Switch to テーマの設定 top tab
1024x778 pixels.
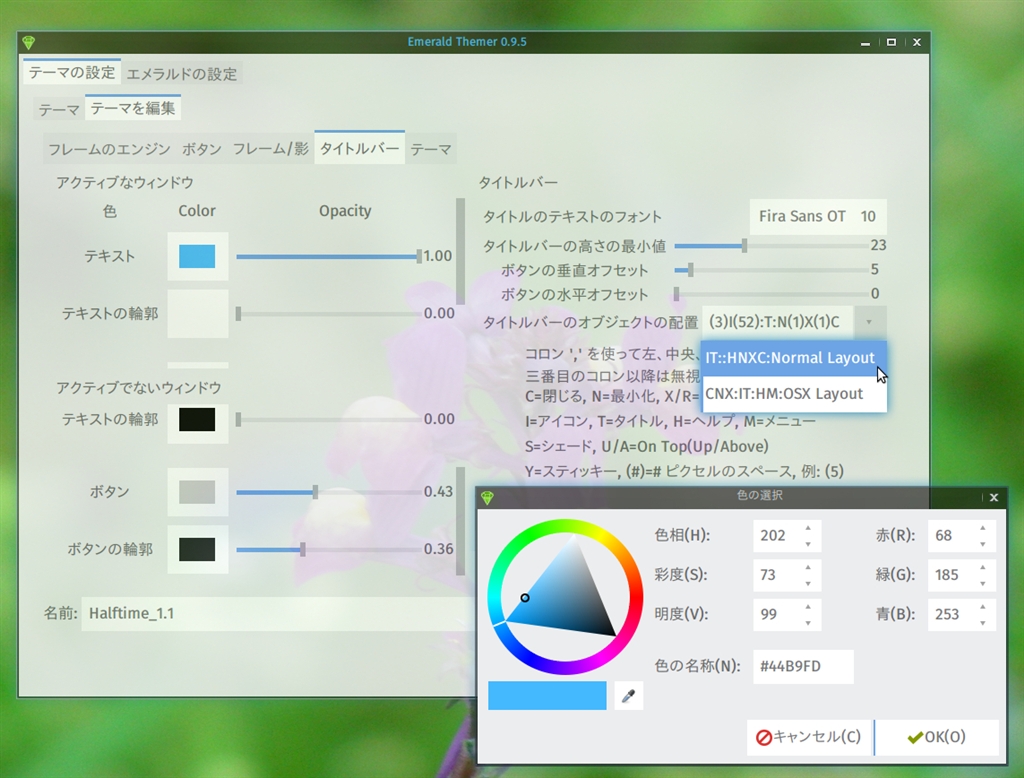point(72,72)
